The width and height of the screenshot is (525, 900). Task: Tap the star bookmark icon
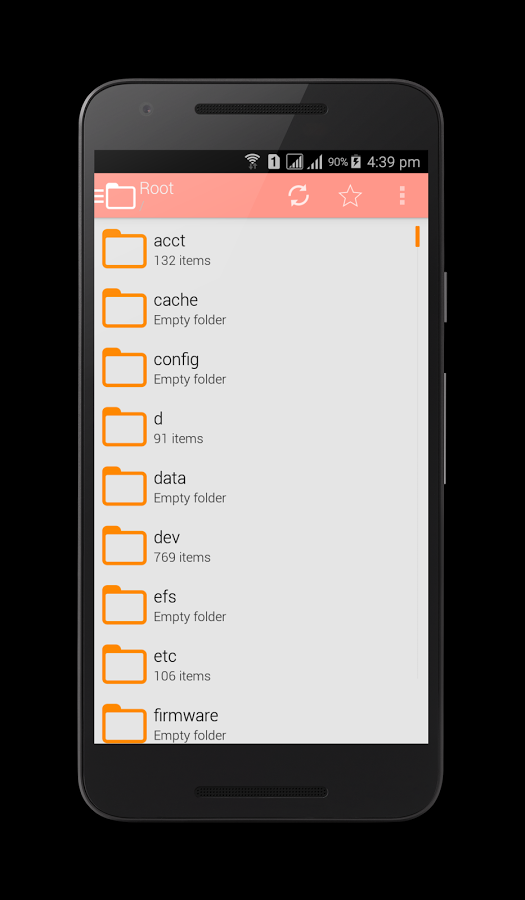click(350, 196)
